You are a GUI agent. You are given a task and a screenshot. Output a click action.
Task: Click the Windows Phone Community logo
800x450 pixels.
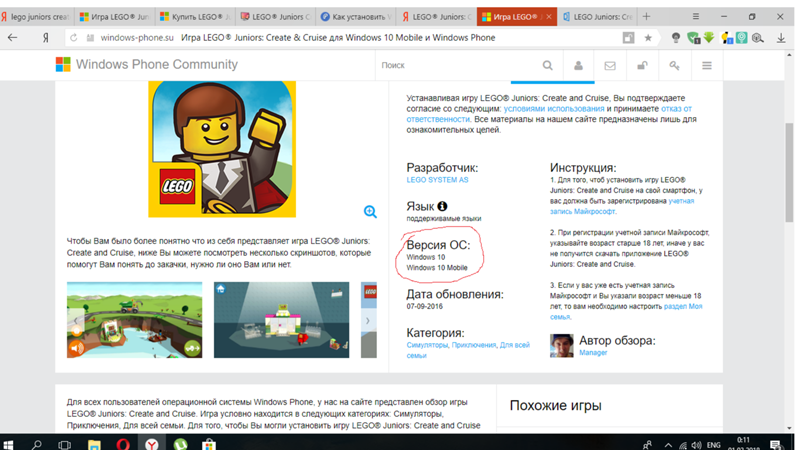point(147,64)
